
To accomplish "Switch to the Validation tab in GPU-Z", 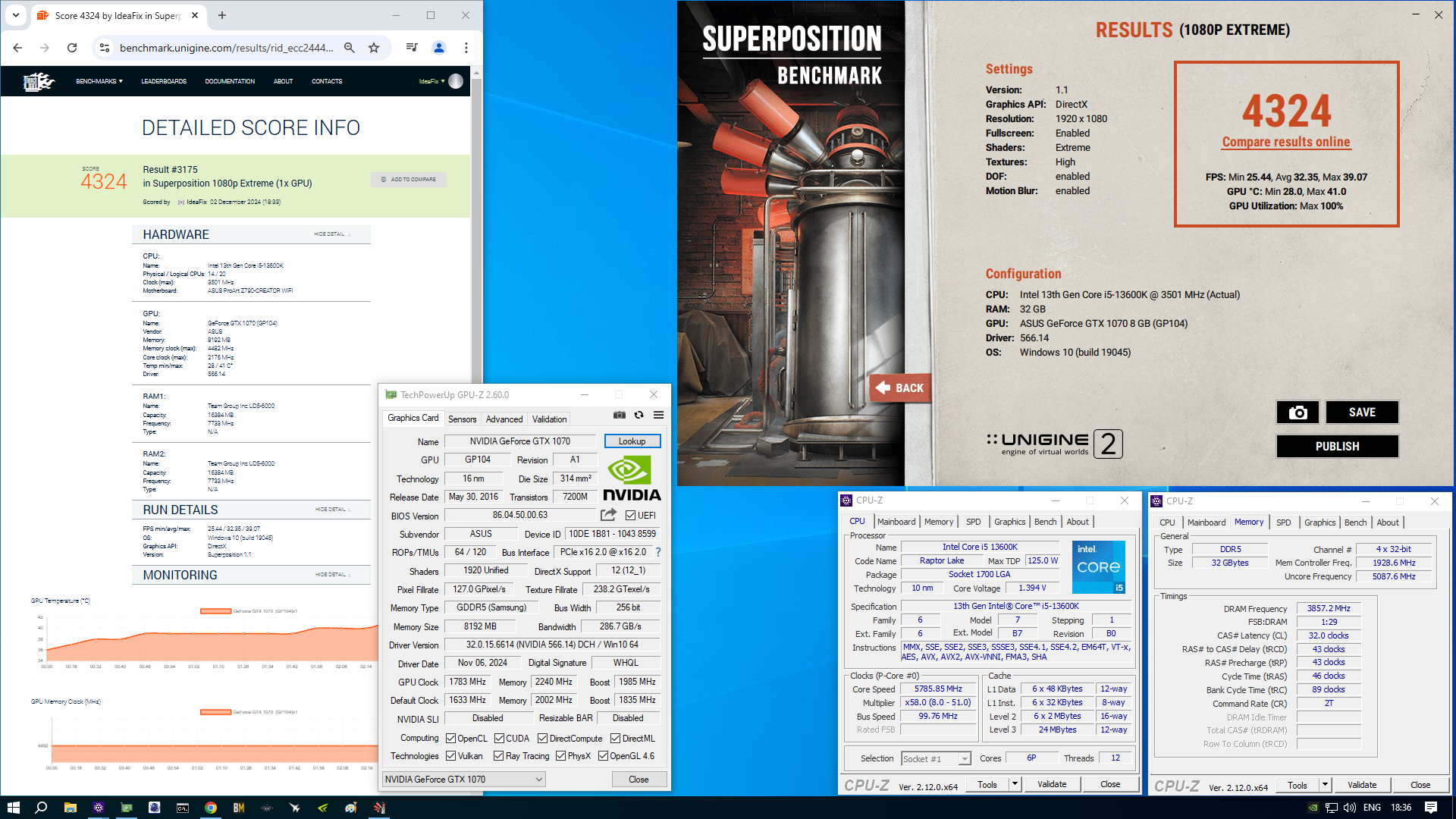I will tap(549, 419).
